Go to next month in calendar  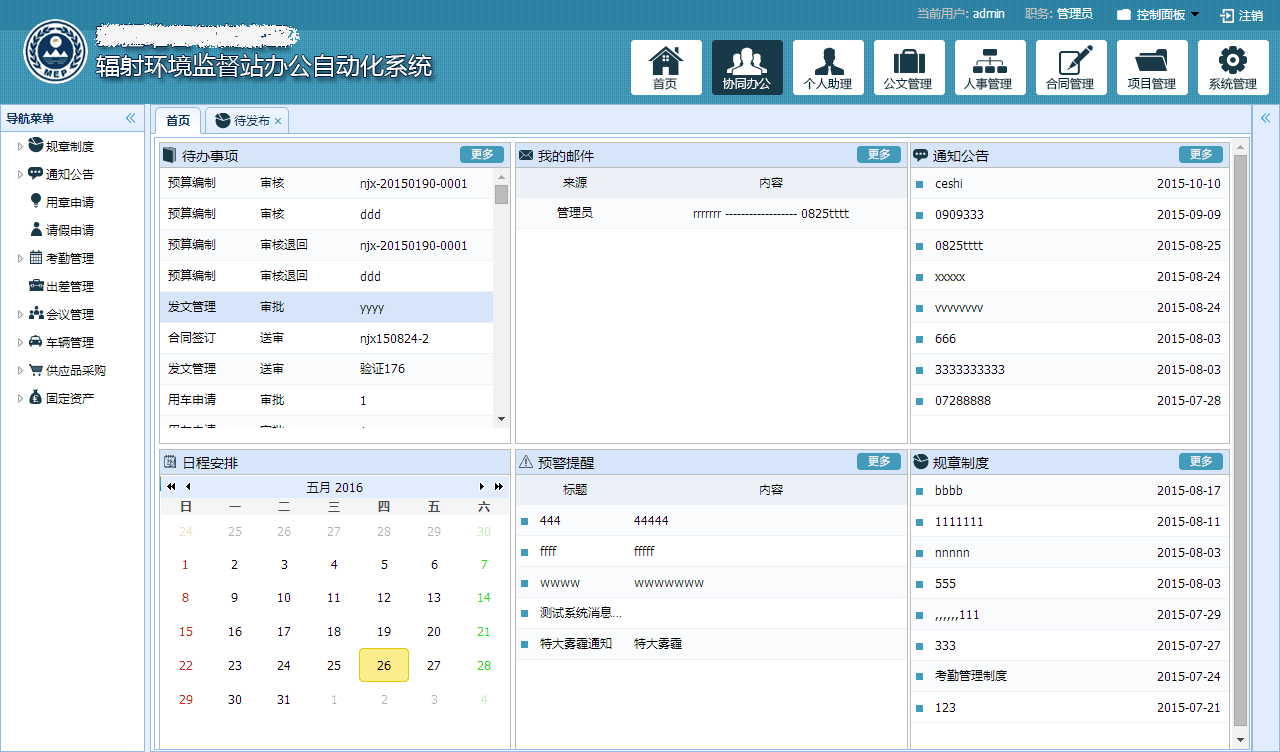[x=482, y=487]
